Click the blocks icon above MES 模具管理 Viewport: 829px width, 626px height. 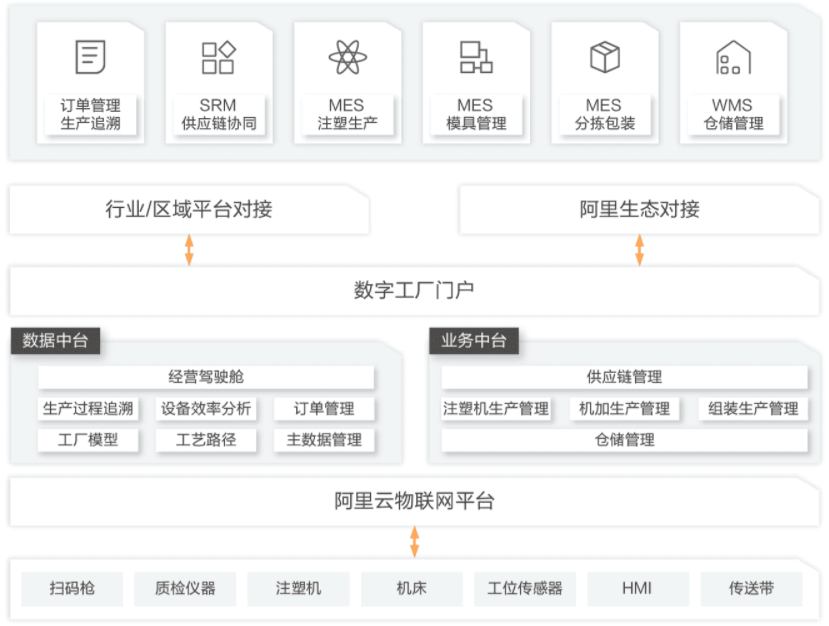476,57
